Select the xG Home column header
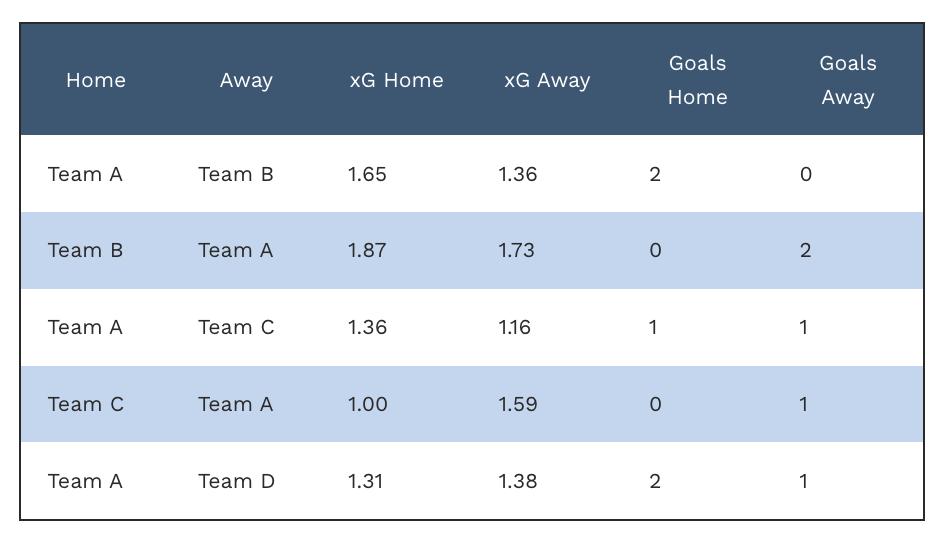 pyautogui.click(x=397, y=80)
